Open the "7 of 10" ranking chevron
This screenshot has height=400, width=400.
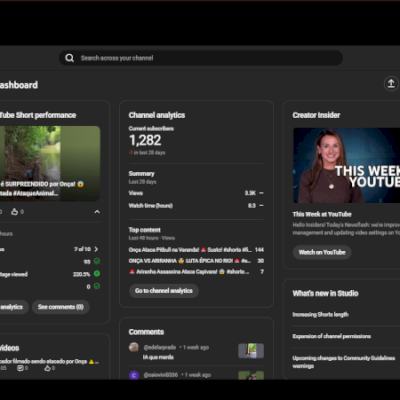point(96,249)
